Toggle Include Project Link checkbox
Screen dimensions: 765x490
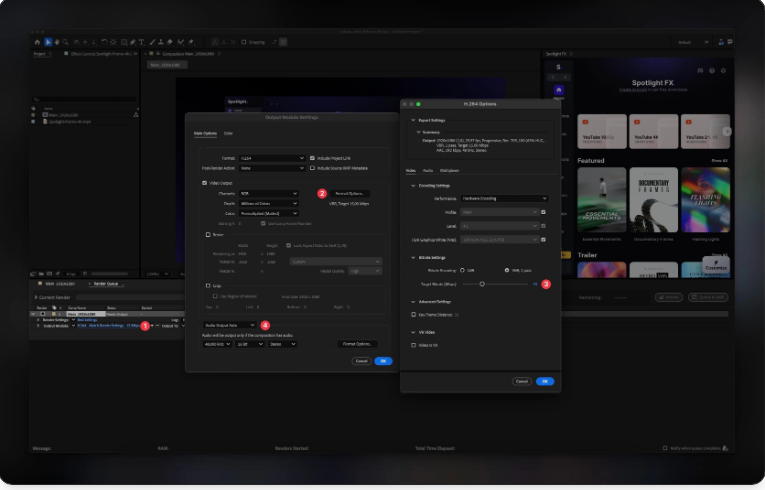[312, 158]
